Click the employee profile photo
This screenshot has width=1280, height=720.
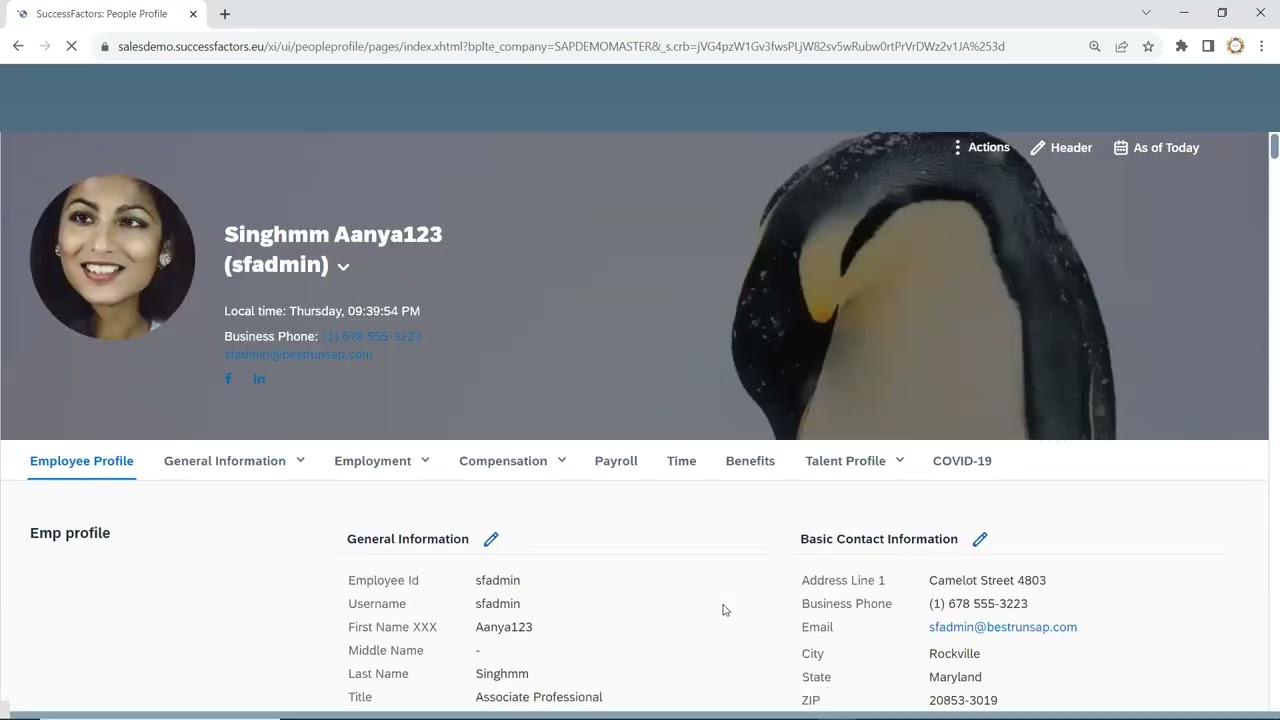pos(112,257)
